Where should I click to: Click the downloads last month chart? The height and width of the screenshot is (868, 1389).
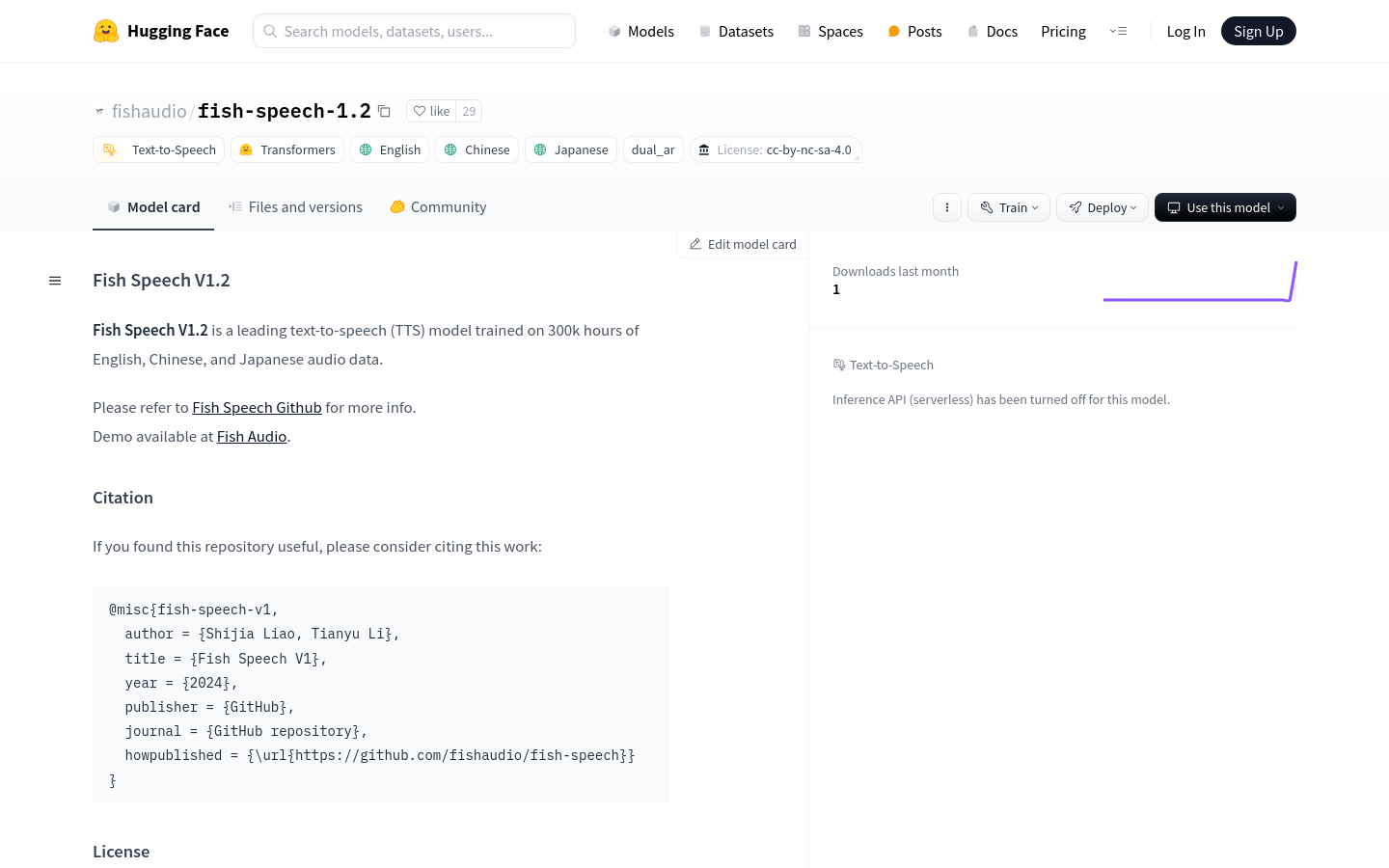[1199, 282]
